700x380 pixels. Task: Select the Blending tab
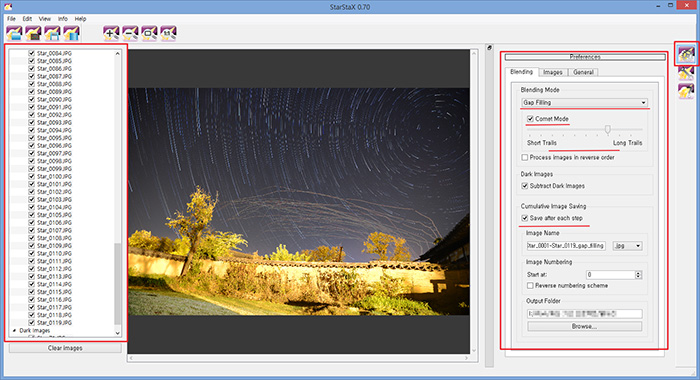[x=521, y=72]
